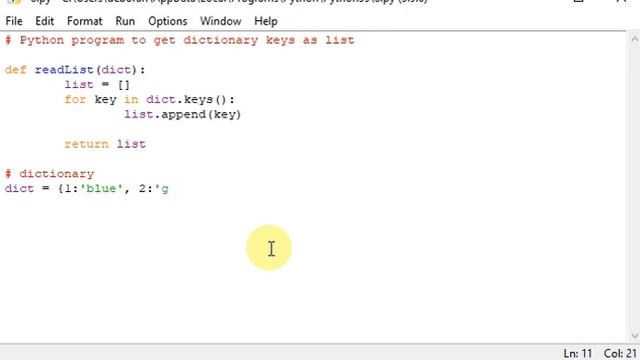Click the 'for key in dict.keys():' line
Image resolution: width=640 pixels, height=360 pixels.
[149, 100]
